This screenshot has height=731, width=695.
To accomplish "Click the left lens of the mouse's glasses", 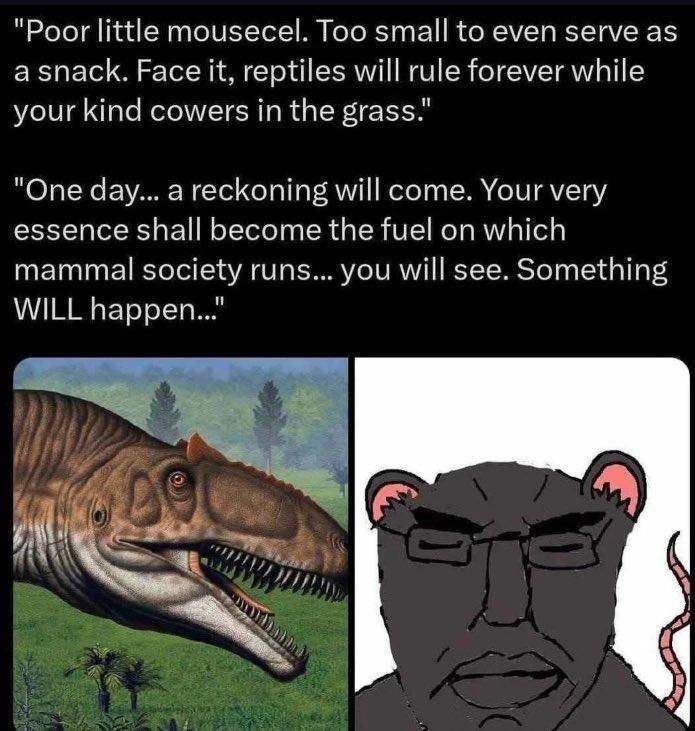I will (x=439, y=543).
